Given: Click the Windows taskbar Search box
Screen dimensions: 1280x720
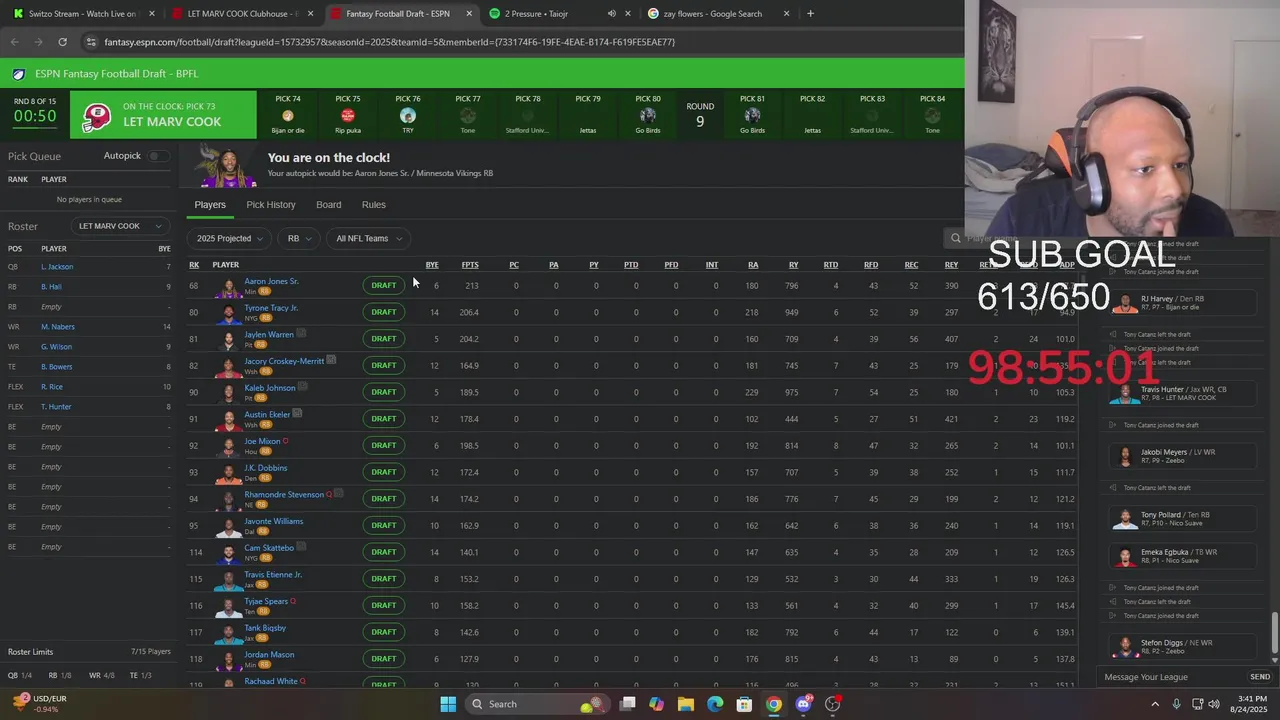Looking at the screenshot, I should pos(538,704).
